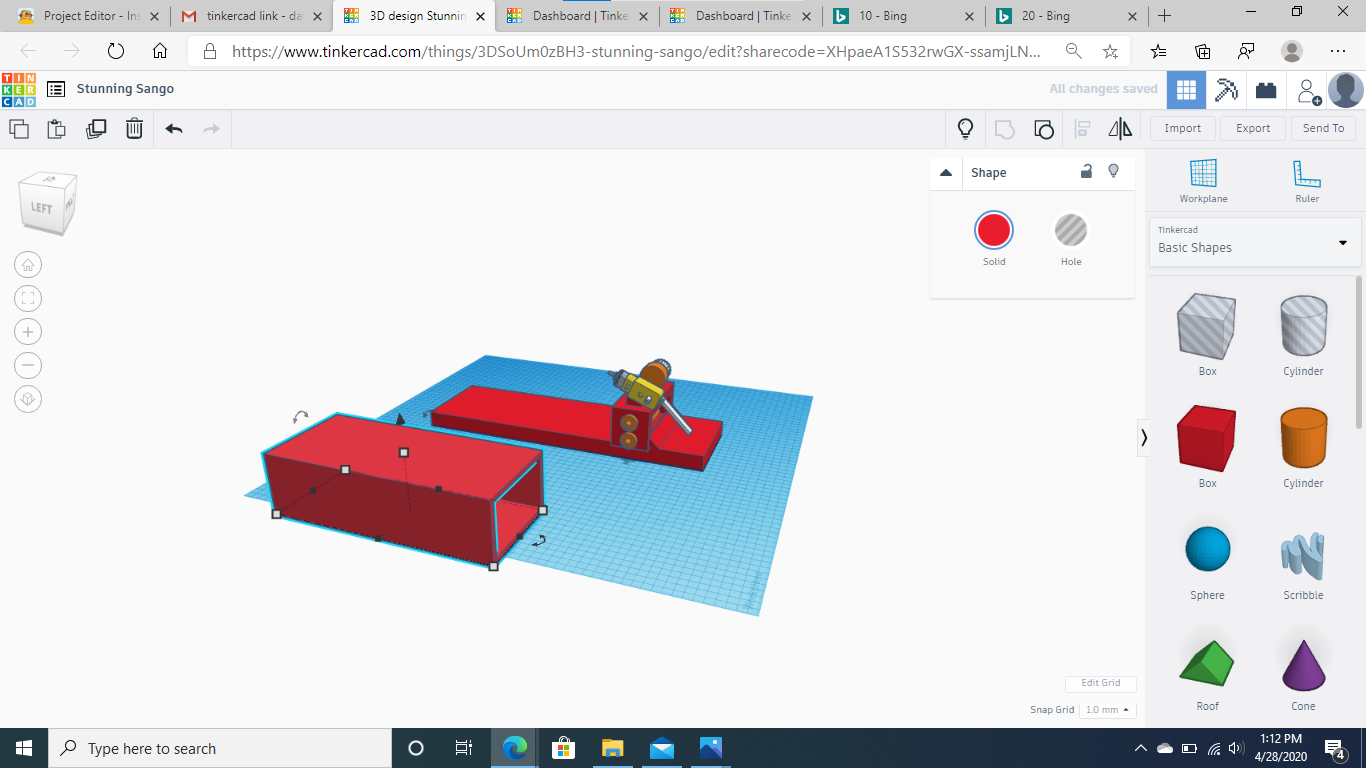Screen dimensions: 1366x768
Task: Activate the Mirror tool
Action: [x=1120, y=129]
